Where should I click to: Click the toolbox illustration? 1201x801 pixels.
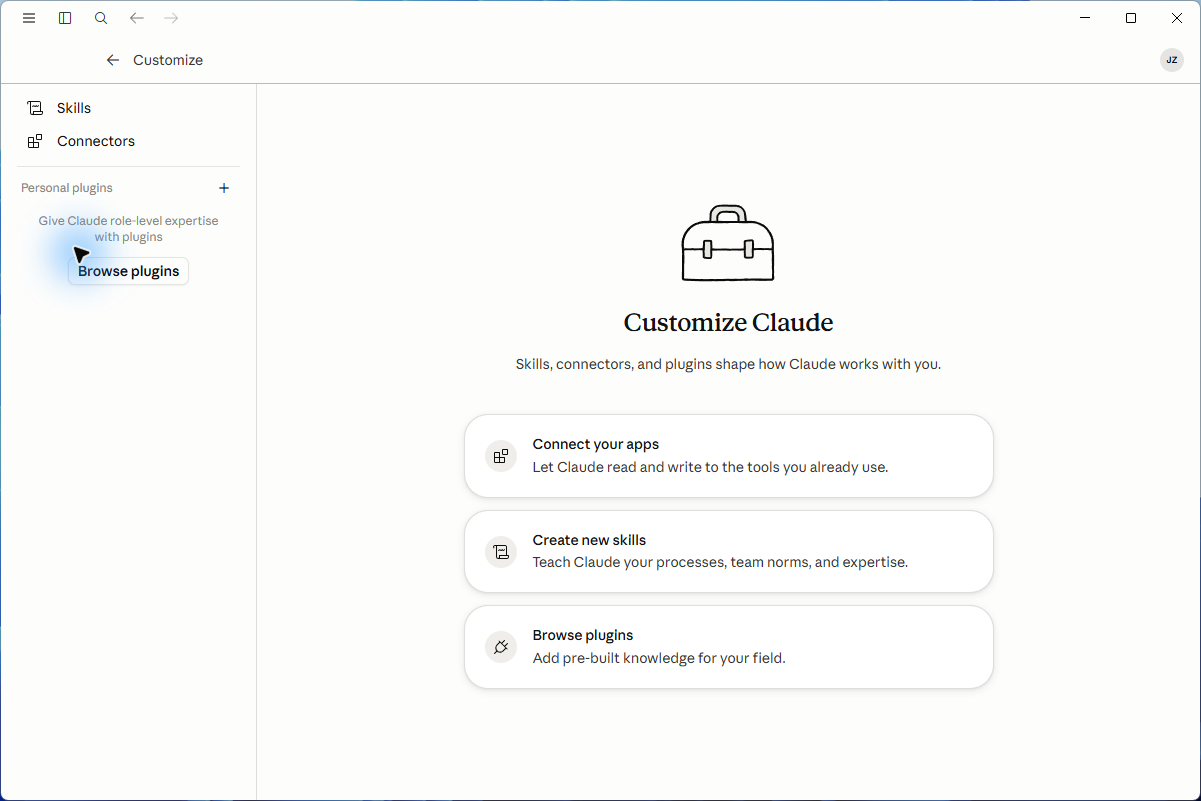coord(728,243)
